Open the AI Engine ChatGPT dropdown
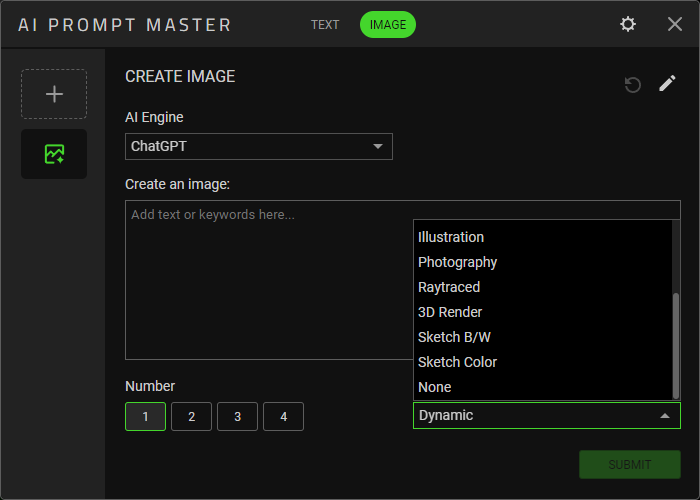Viewport: 700px width, 500px height. coord(259,146)
